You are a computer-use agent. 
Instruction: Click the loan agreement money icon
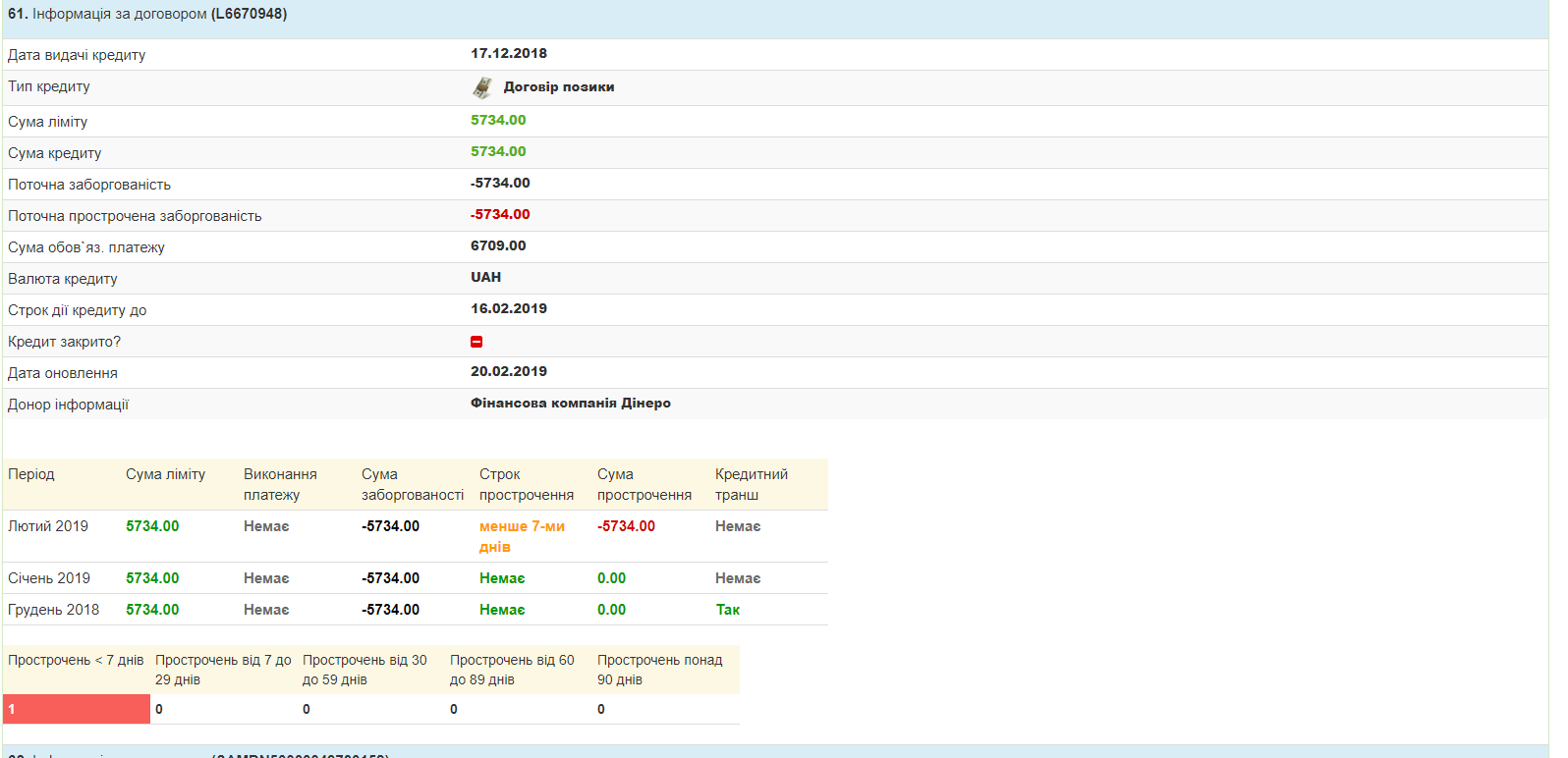482,87
